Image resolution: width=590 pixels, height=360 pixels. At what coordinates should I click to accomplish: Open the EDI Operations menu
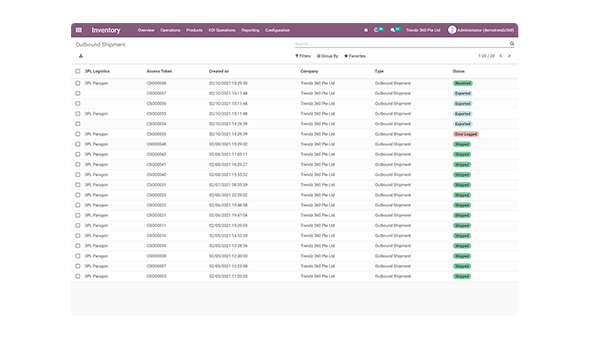coord(222,30)
